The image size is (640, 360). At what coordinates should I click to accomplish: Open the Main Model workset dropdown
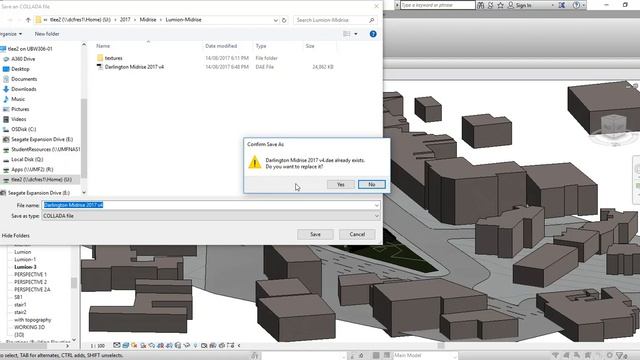point(425,356)
